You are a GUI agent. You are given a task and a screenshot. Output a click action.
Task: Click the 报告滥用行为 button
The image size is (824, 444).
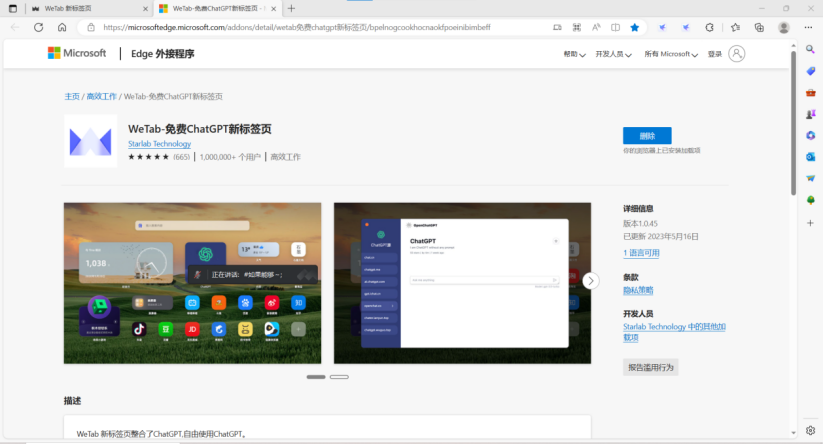pyautogui.click(x=651, y=367)
